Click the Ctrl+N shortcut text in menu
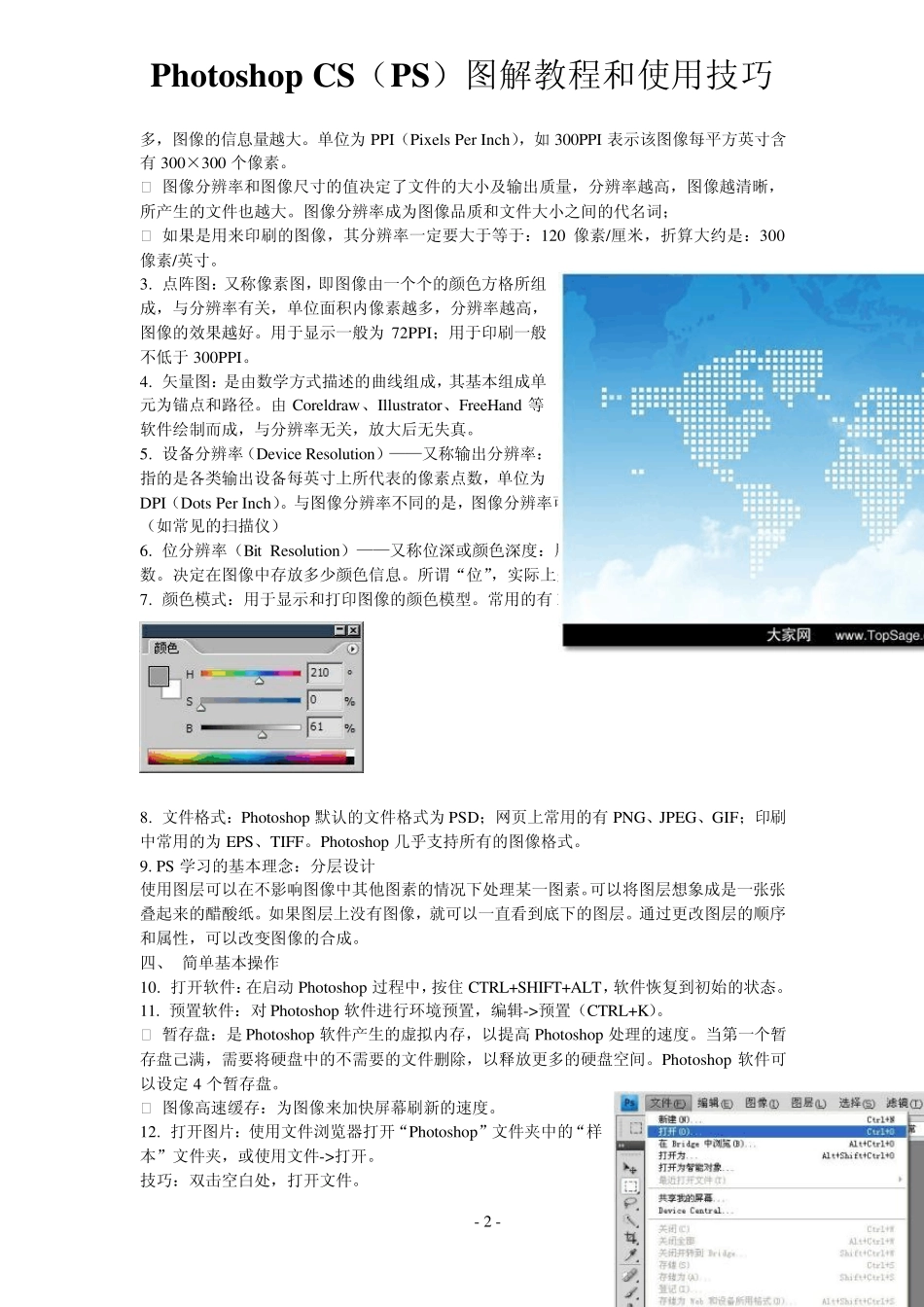This screenshot has width=924, height=1307. coord(881,1120)
